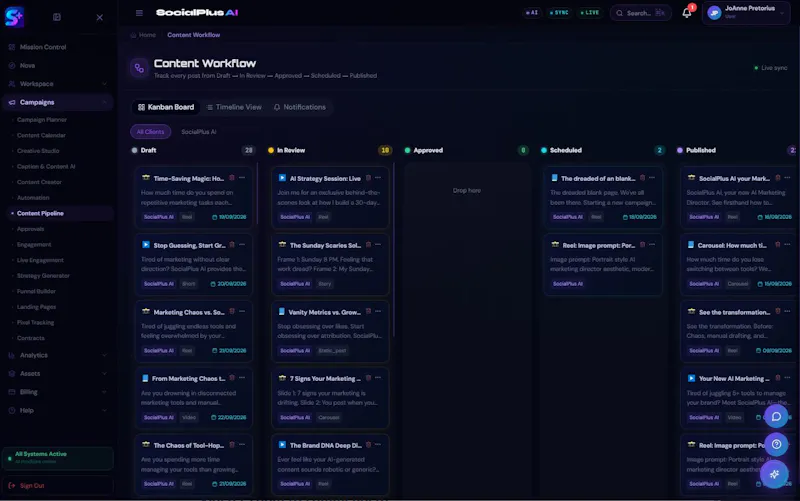Click In Review column count badge 18

[x=385, y=150]
